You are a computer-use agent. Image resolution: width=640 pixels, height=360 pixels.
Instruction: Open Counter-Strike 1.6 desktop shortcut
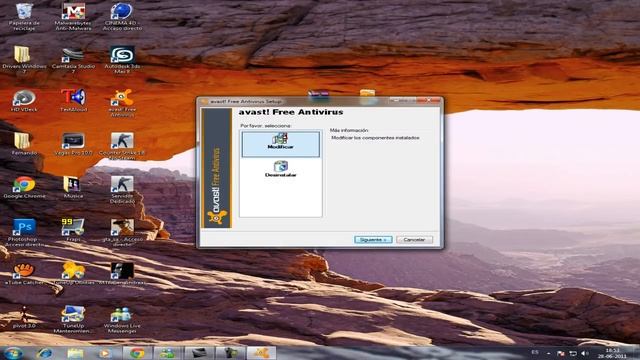(x=122, y=147)
